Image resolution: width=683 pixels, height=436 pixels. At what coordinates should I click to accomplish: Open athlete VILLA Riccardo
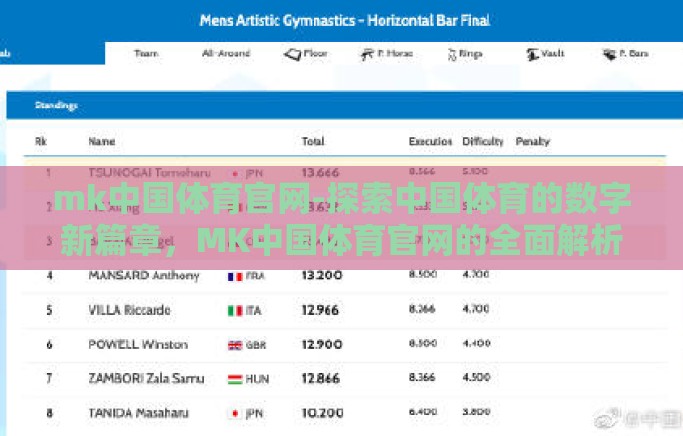(x=129, y=310)
